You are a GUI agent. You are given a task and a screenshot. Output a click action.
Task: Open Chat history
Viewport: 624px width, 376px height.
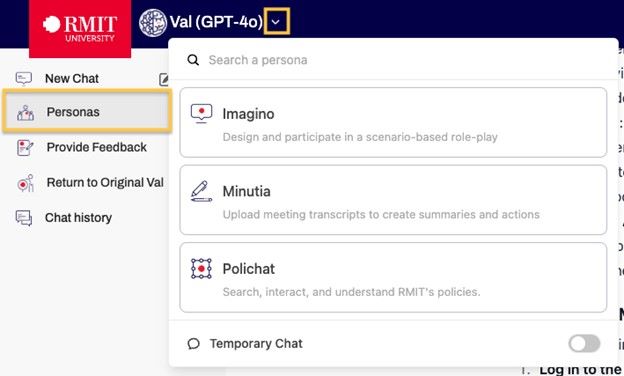tap(78, 218)
